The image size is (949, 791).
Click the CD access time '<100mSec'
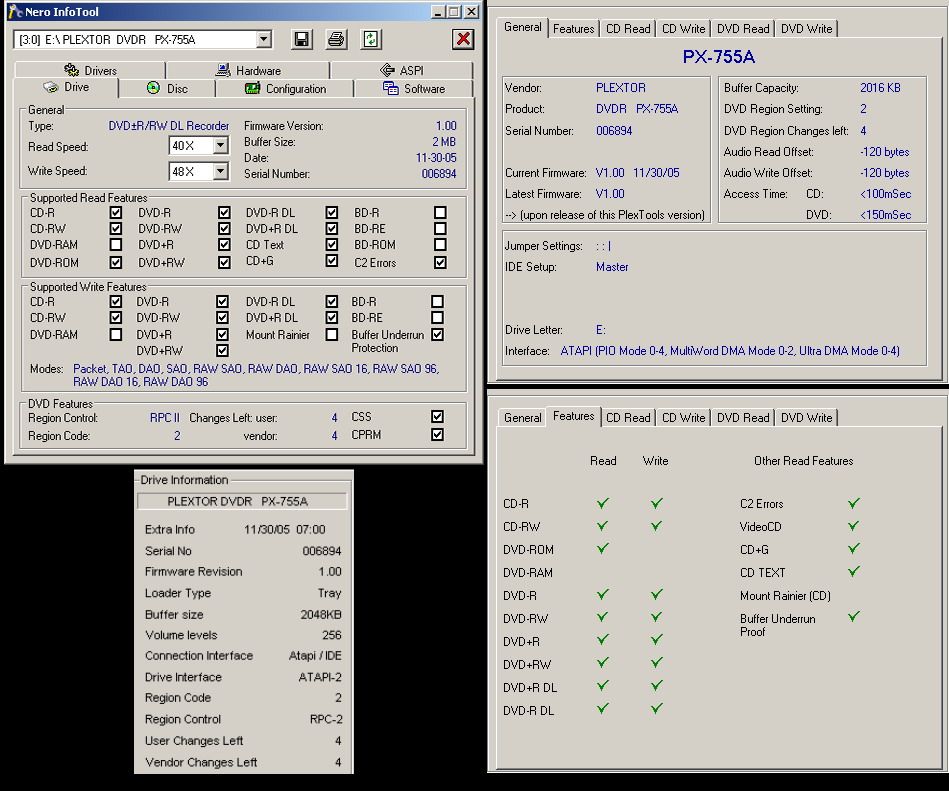(x=885, y=194)
